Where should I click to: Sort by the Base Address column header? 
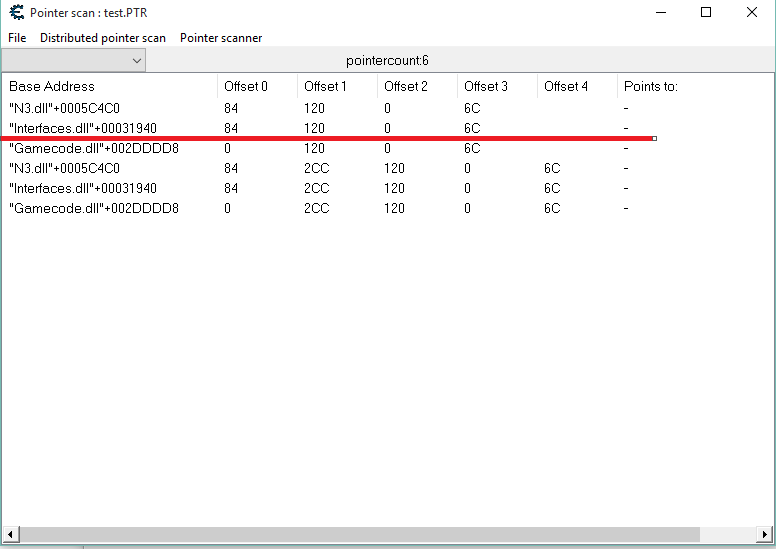tap(52, 87)
